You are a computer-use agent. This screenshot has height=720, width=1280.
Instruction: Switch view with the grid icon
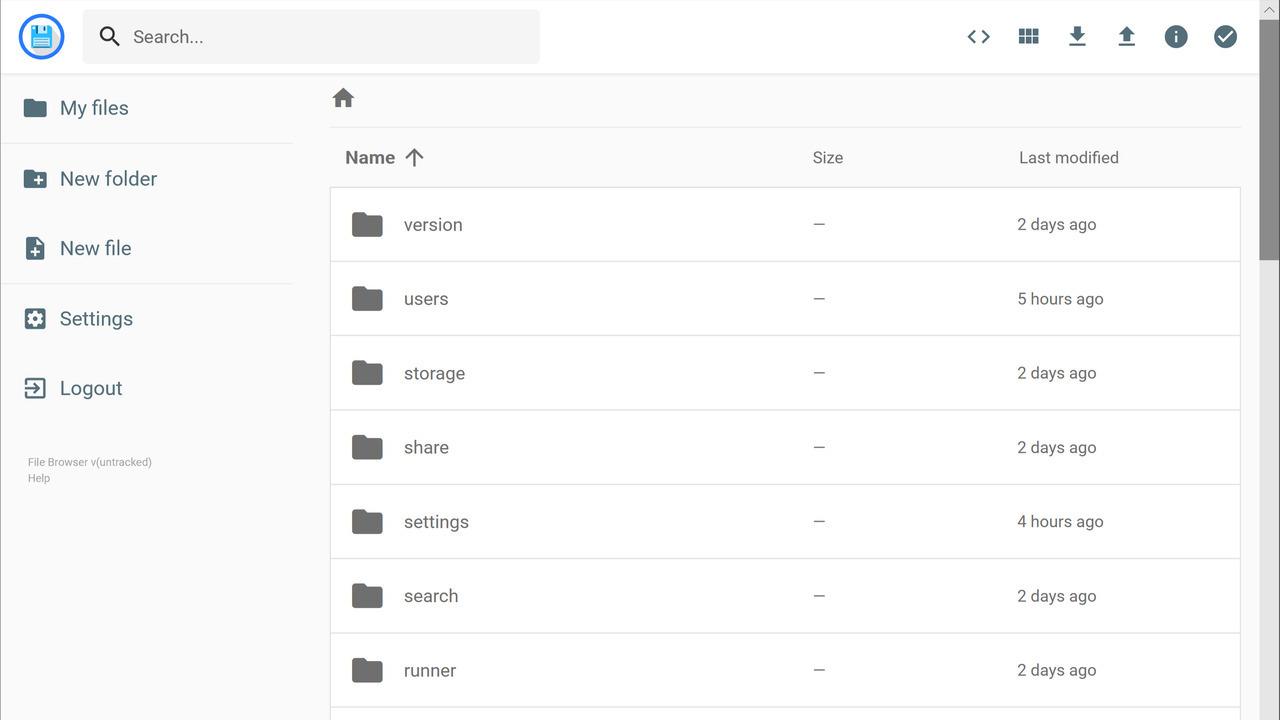[x=1028, y=37]
